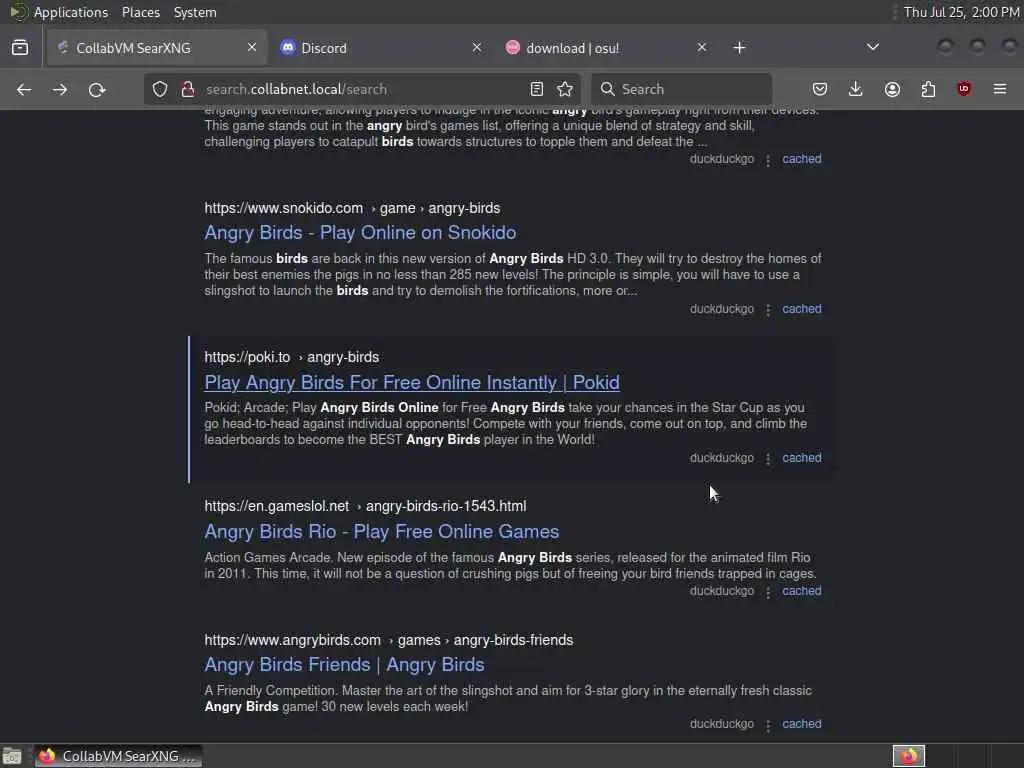Open Angry Birds Friends | Angry Birds result

point(344,665)
